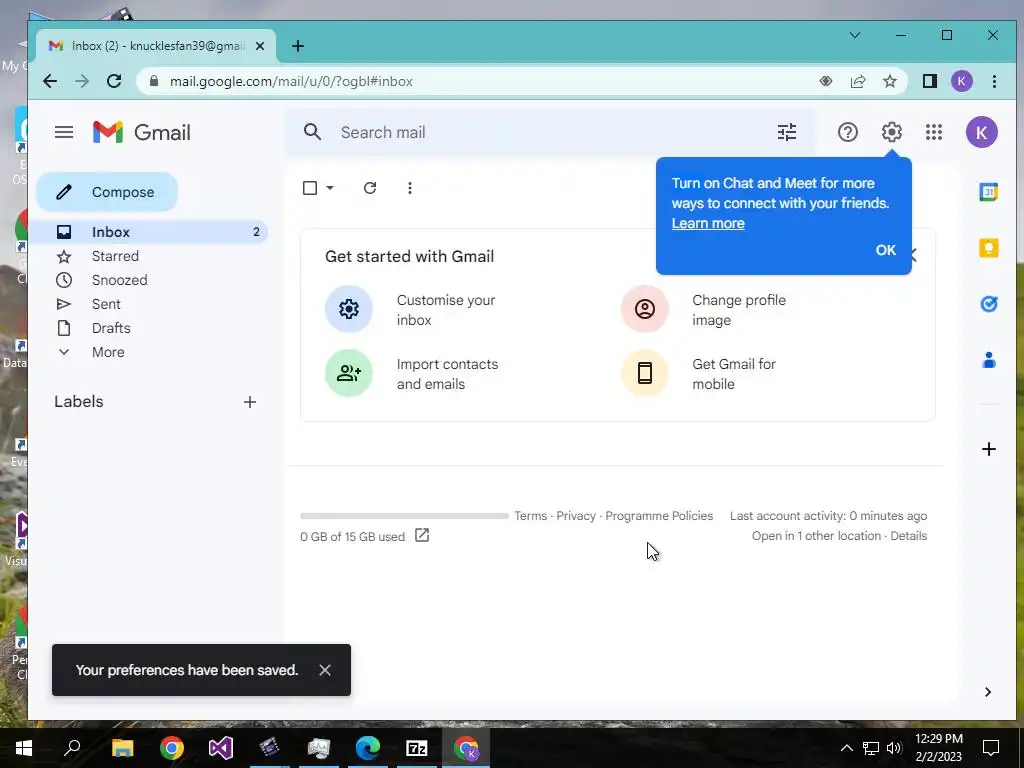
Task: Show search options filter icon
Action: [x=786, y=133]
